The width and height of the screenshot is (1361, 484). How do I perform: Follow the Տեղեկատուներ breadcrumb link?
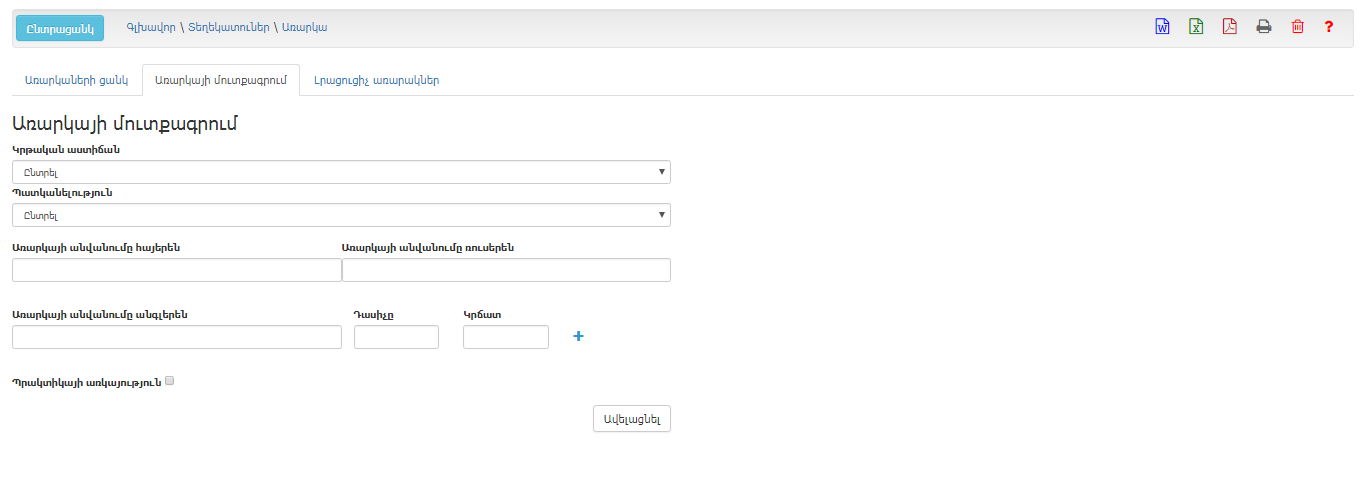228,27
